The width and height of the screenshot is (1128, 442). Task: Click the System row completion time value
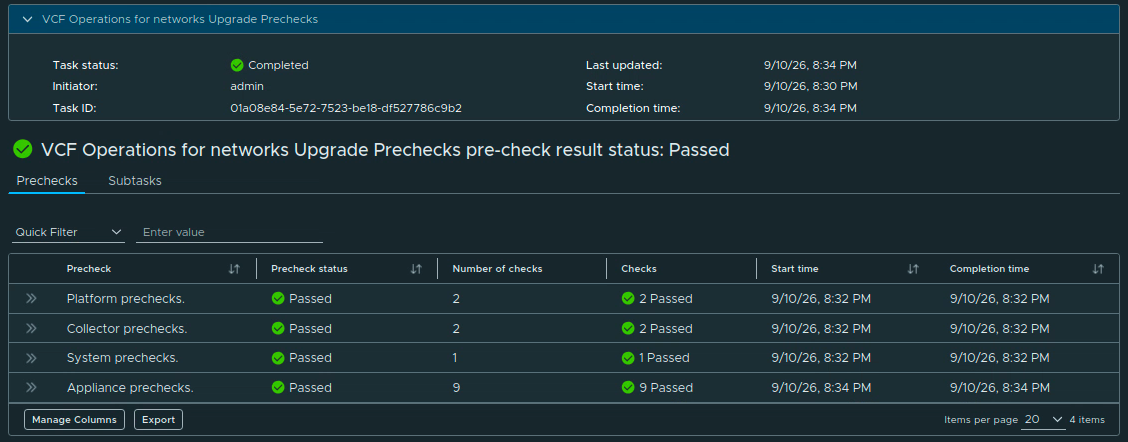coord(999,358)
